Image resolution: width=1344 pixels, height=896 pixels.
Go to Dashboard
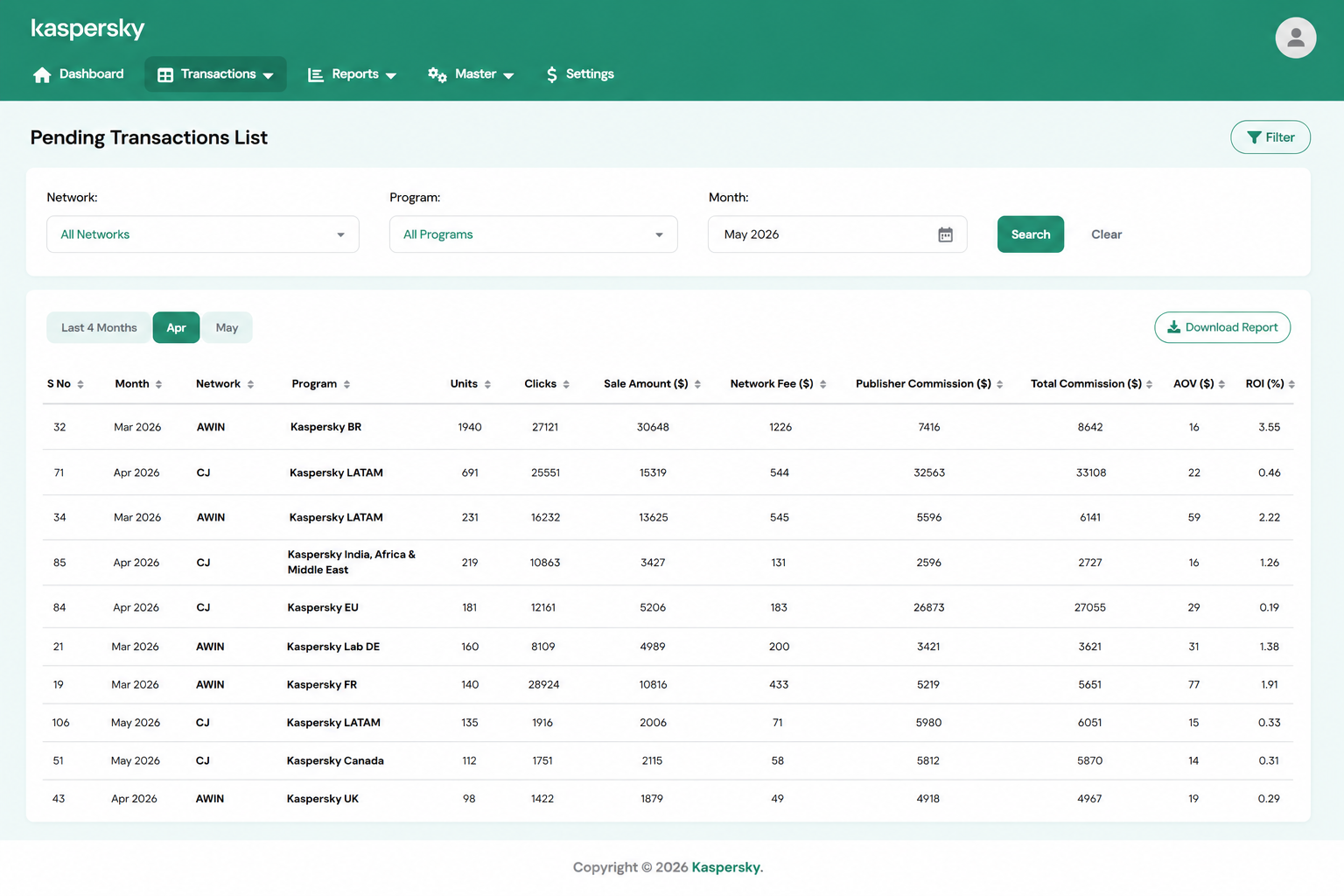click(78, 74)
